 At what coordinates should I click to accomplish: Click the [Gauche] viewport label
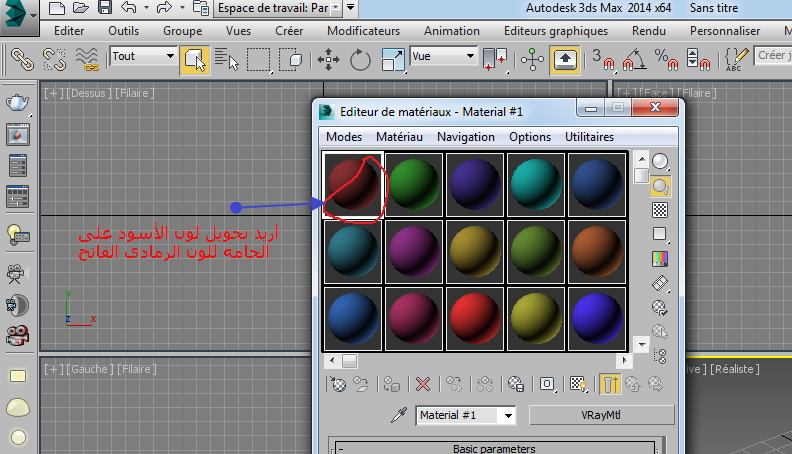(x=89, y=369)
